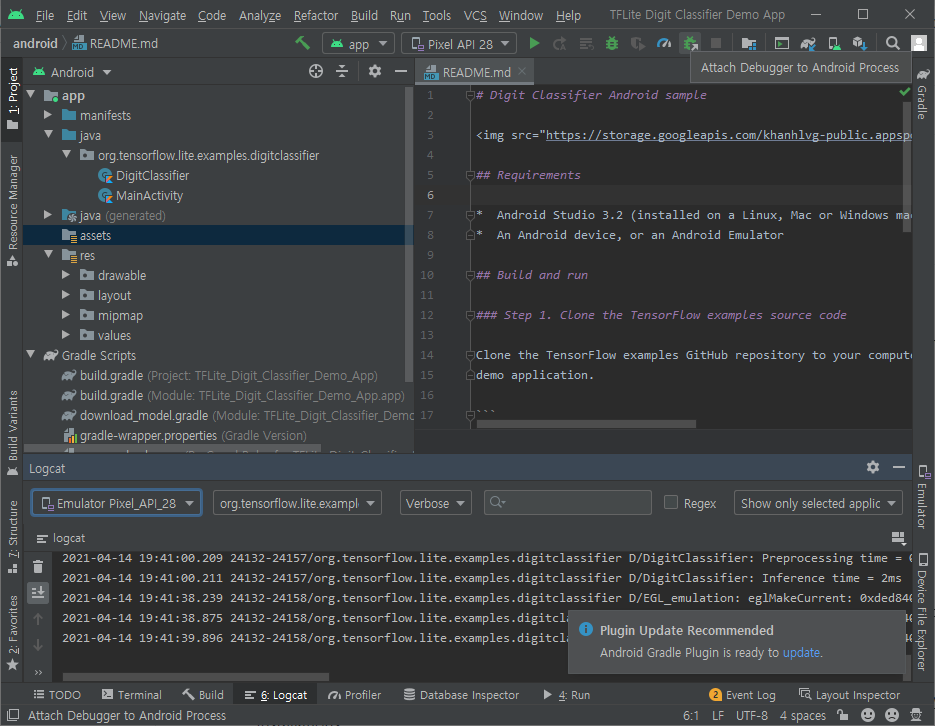Open Emulator Pixel_API_28 device dropdown in Logcat
This screenshot has width=935, height=726.
point(116,503)
